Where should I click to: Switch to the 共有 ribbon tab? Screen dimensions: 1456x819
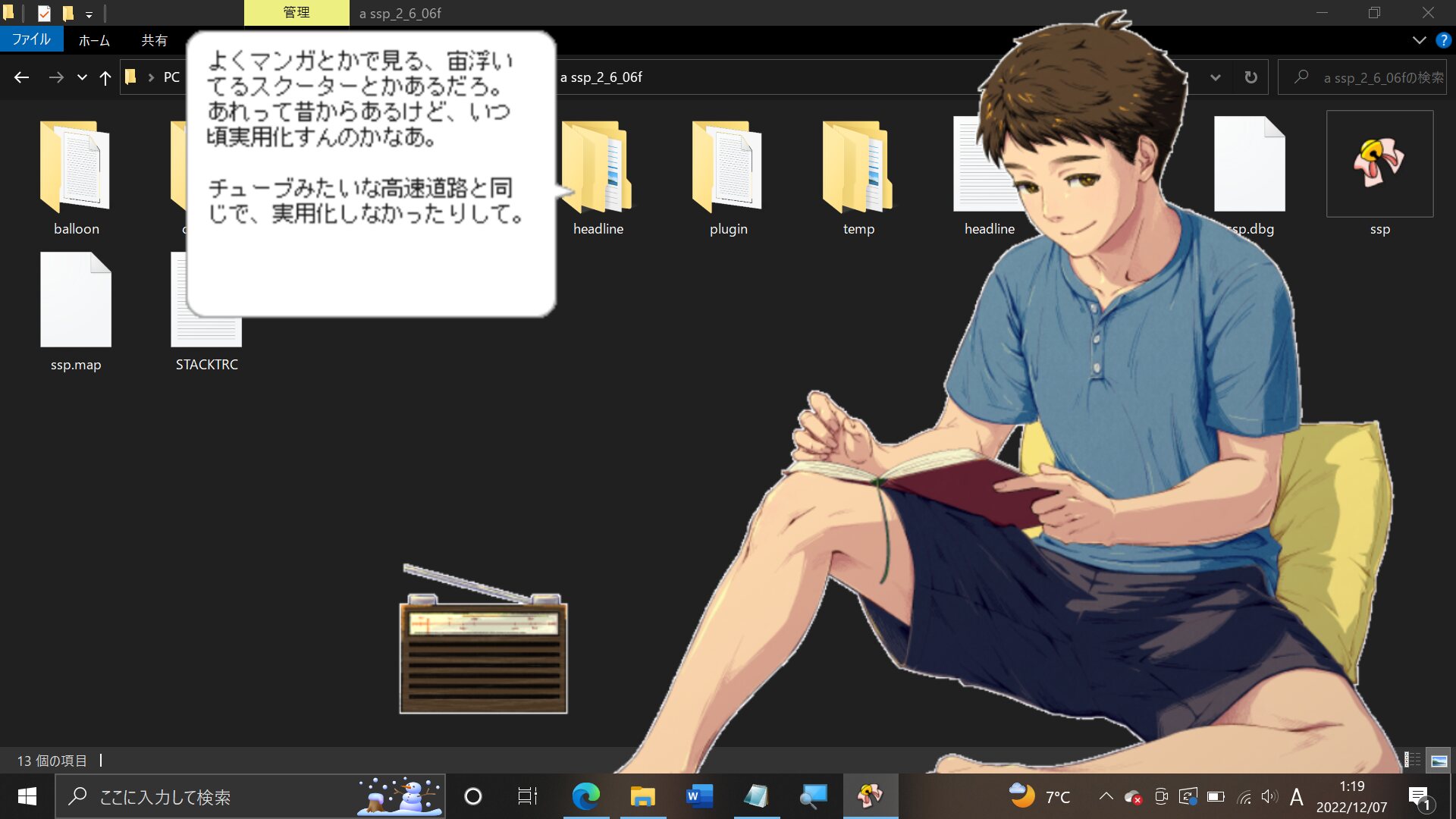(x=154, y=40)
